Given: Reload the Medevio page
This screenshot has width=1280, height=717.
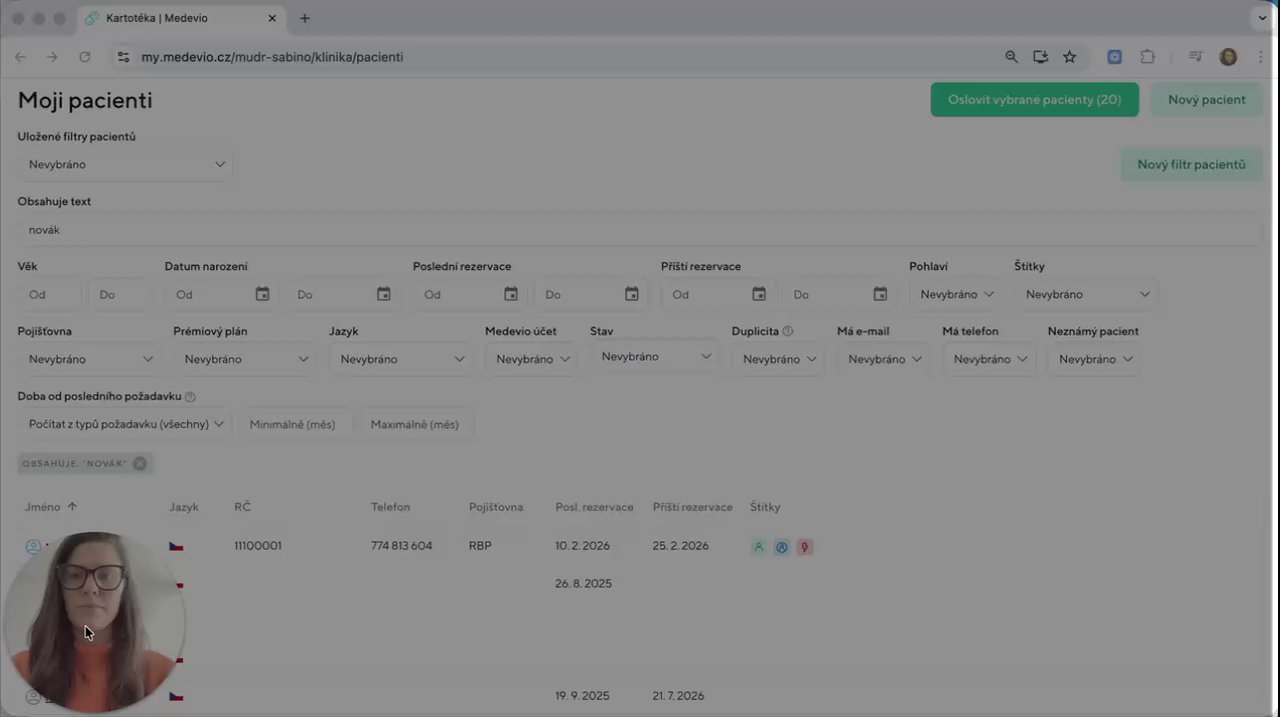Looking at the screenshot, I should [85, 57].
